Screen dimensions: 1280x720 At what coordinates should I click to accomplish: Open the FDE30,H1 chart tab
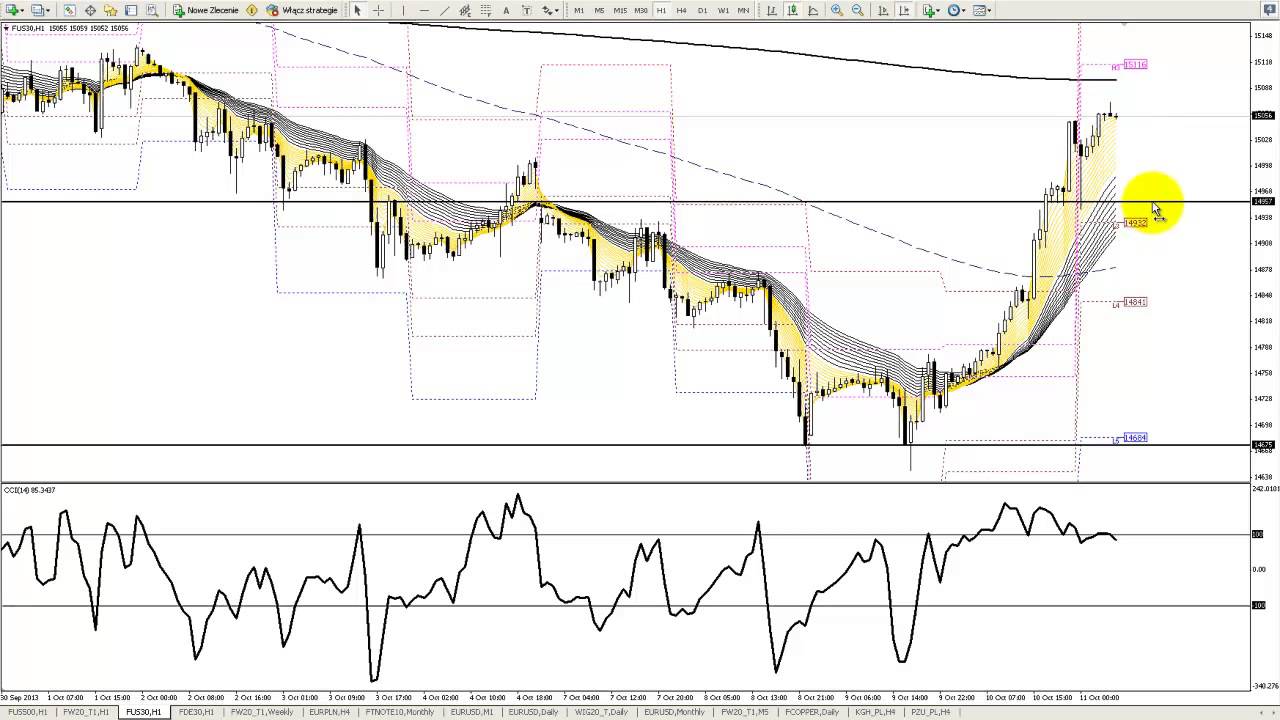click(x=196, y=712)
